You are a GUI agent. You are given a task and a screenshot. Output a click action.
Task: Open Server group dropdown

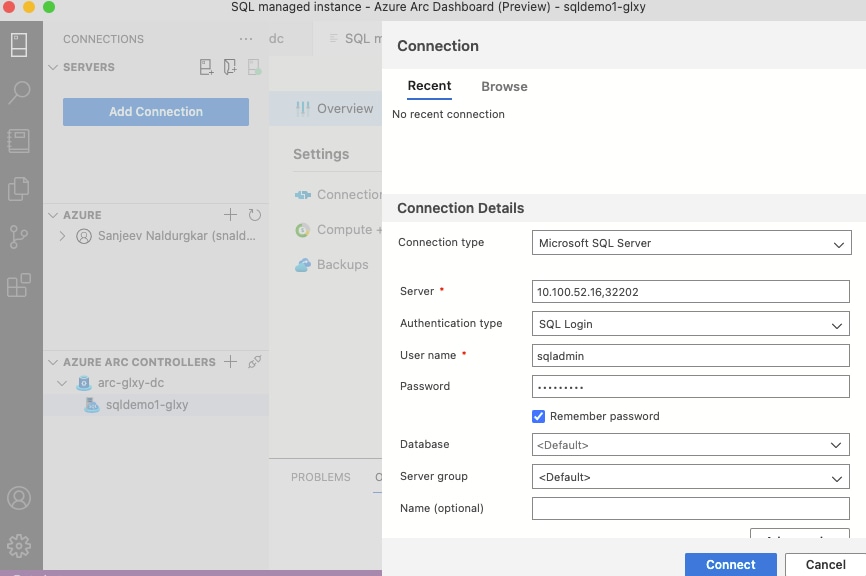(x=690, y=477)
